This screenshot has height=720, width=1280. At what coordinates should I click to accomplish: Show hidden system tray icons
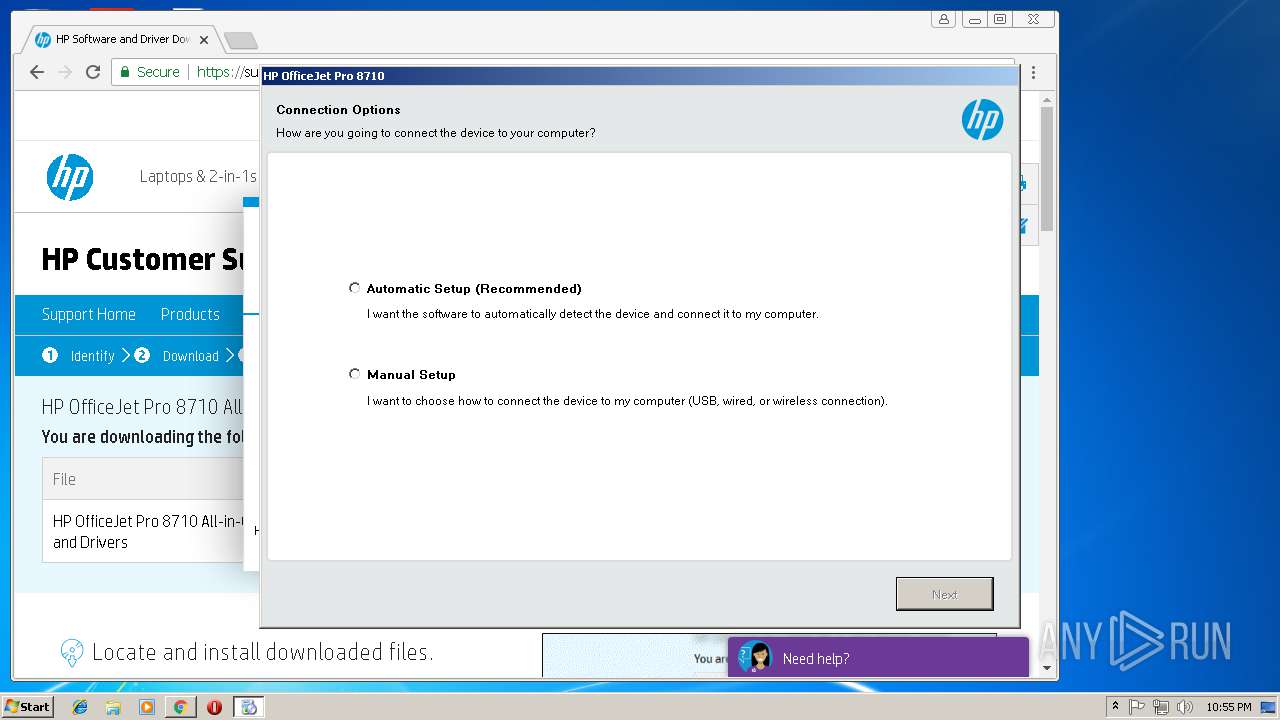click(x=1115, y=707)
